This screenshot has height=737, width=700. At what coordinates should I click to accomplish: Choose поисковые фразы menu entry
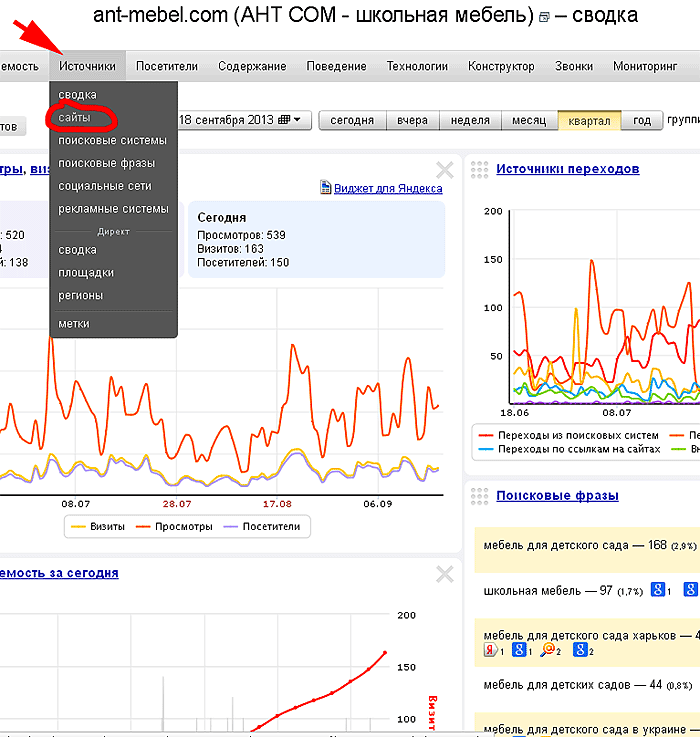pos(106,163)
